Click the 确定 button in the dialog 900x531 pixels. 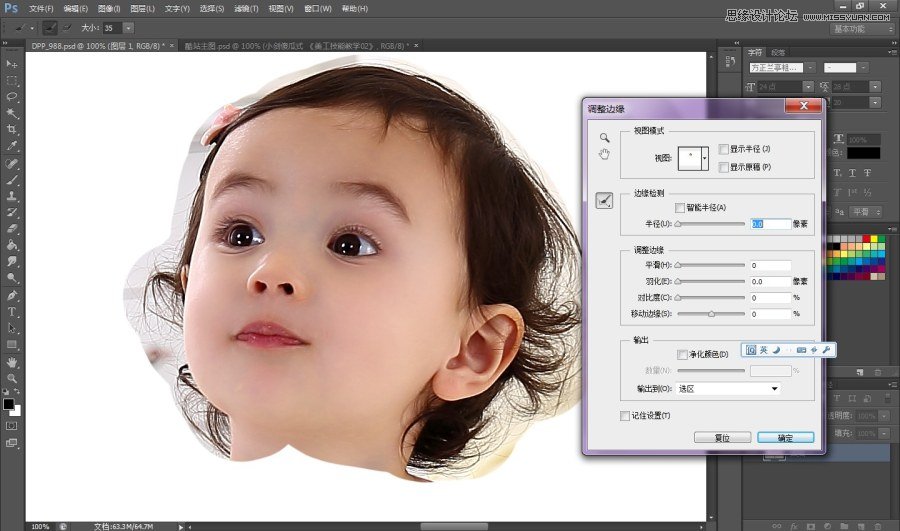tap(785, 437)
